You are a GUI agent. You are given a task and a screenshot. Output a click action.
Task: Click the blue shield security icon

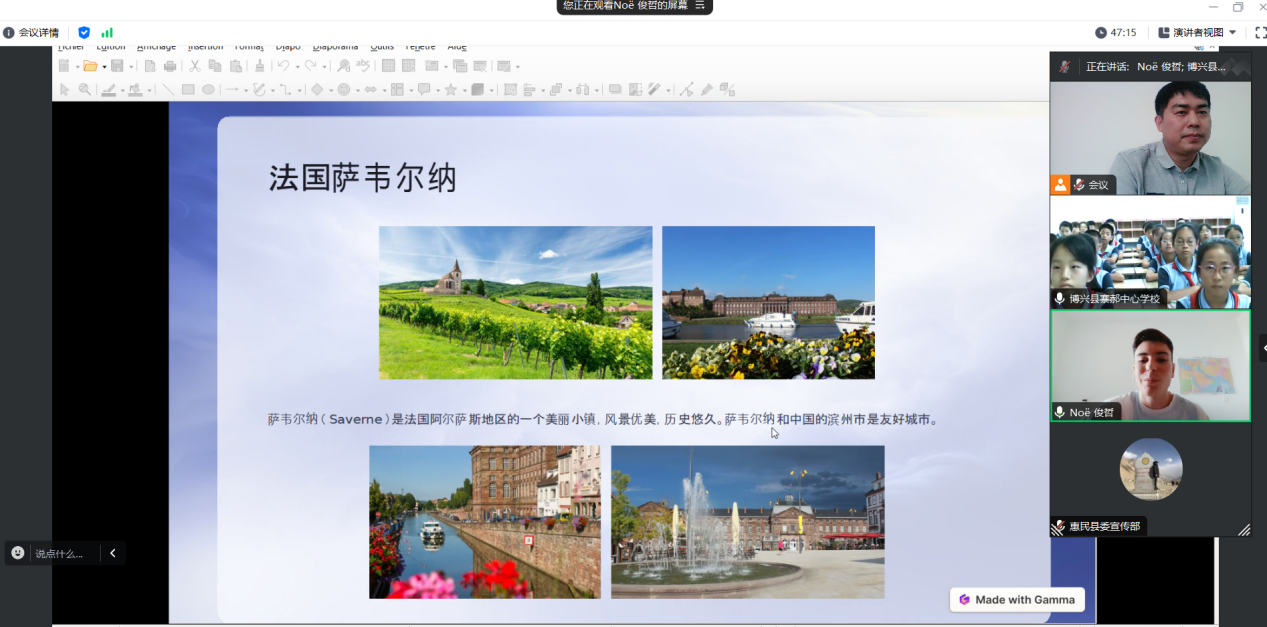click(84, 32)
